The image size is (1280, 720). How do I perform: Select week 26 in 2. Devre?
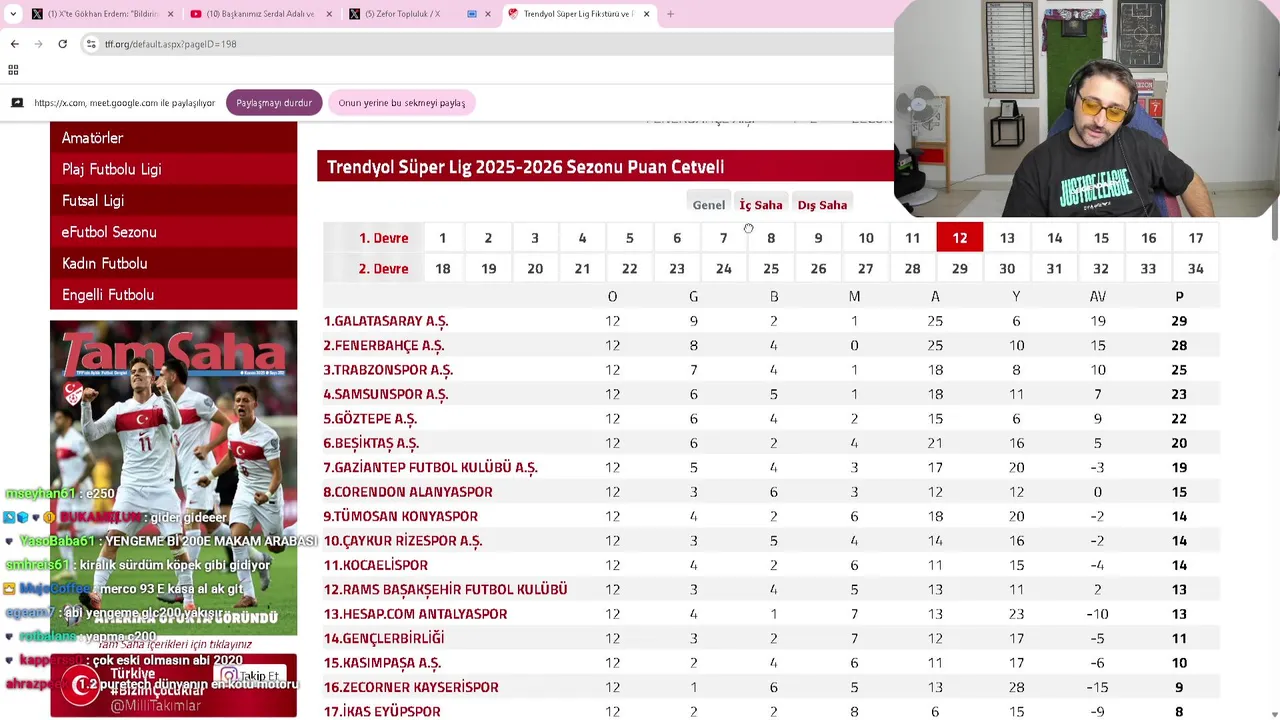(x=818, y=269)
